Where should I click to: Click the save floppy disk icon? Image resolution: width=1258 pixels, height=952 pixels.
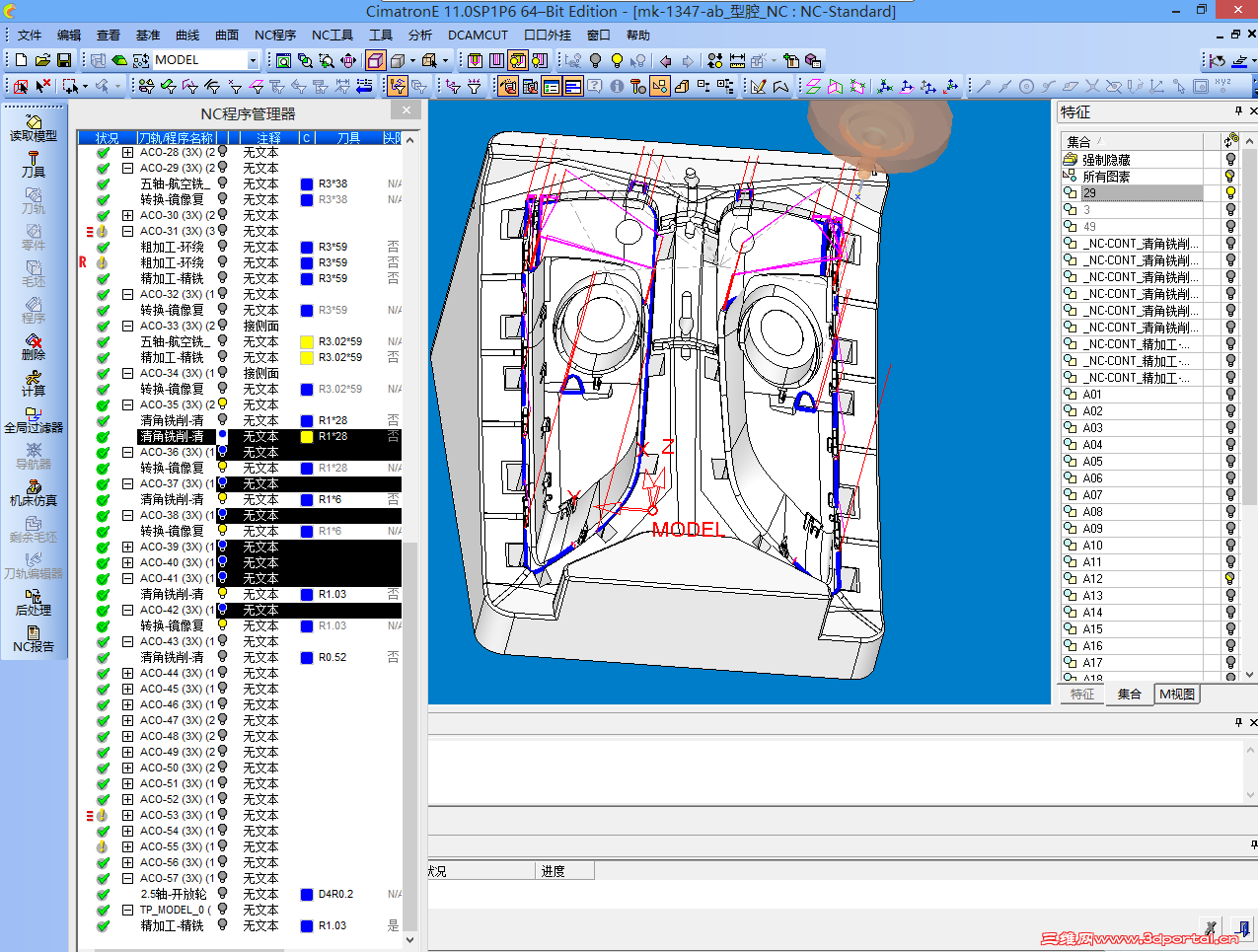pyautogui.click(x=64, y=60)
